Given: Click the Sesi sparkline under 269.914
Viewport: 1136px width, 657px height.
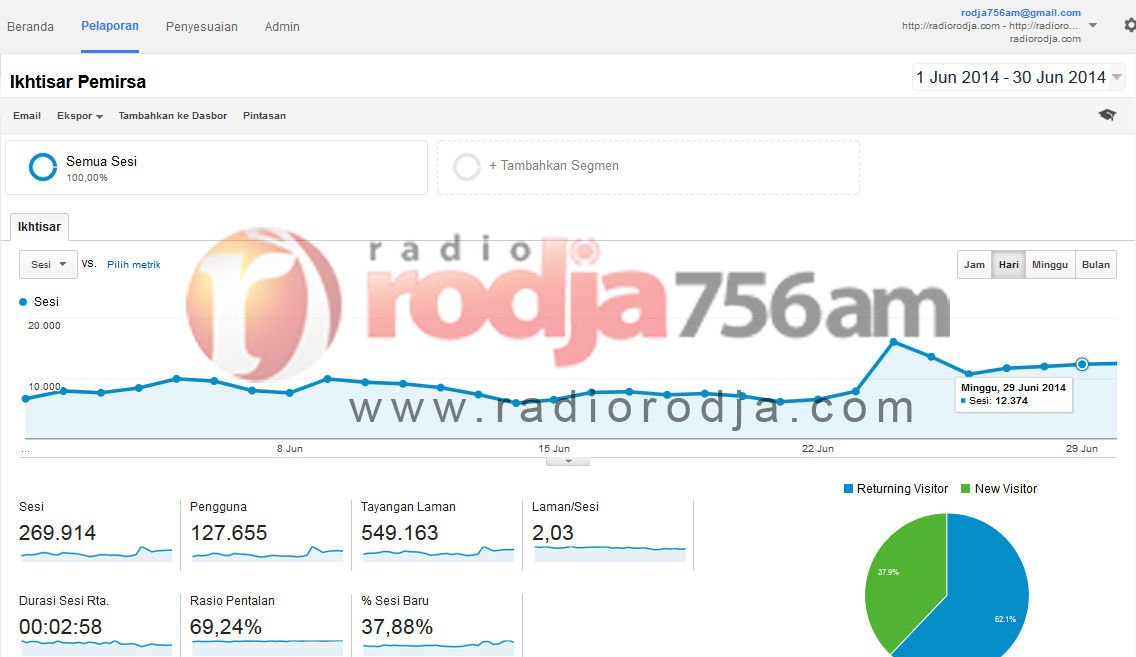Looking at the screenshot, I should pos(96,553).
